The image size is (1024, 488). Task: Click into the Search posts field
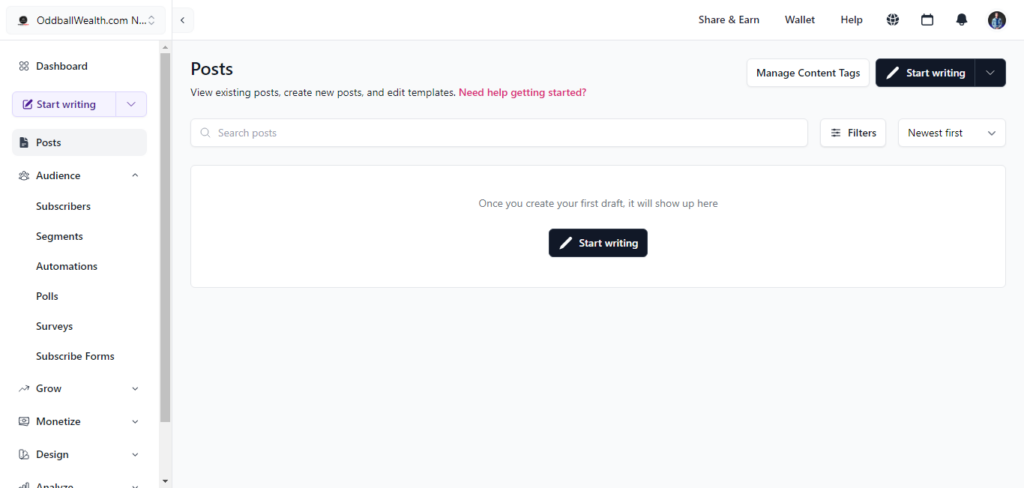(499, 133)
